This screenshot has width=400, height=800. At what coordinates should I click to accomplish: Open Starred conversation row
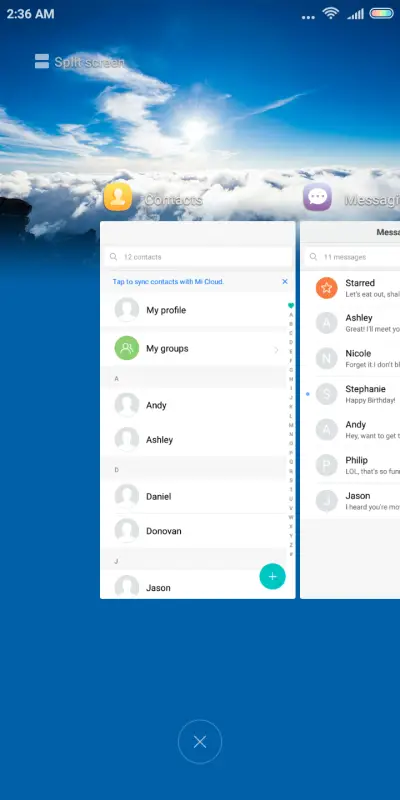pos(350,288)
